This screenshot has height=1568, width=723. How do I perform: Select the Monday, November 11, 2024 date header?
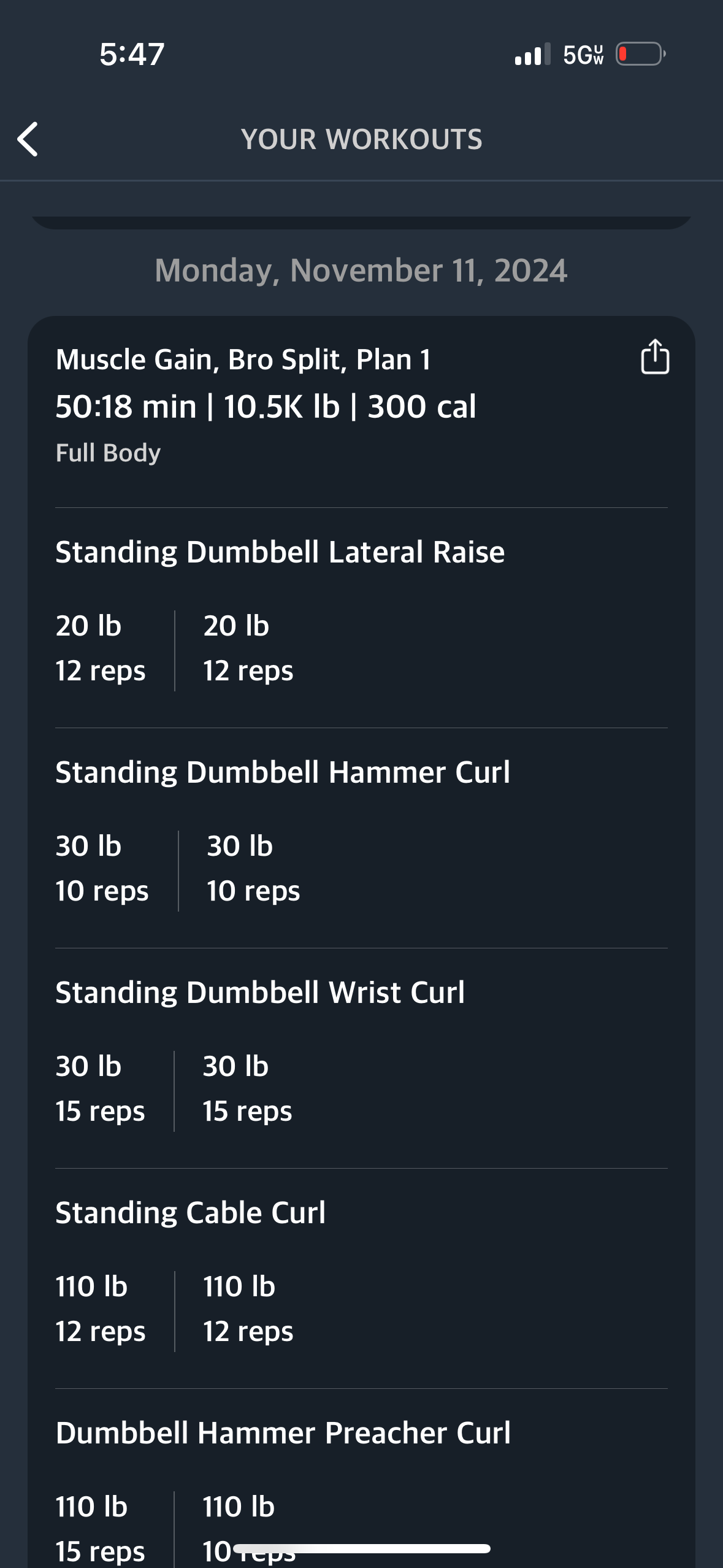(x=361, y=271)
